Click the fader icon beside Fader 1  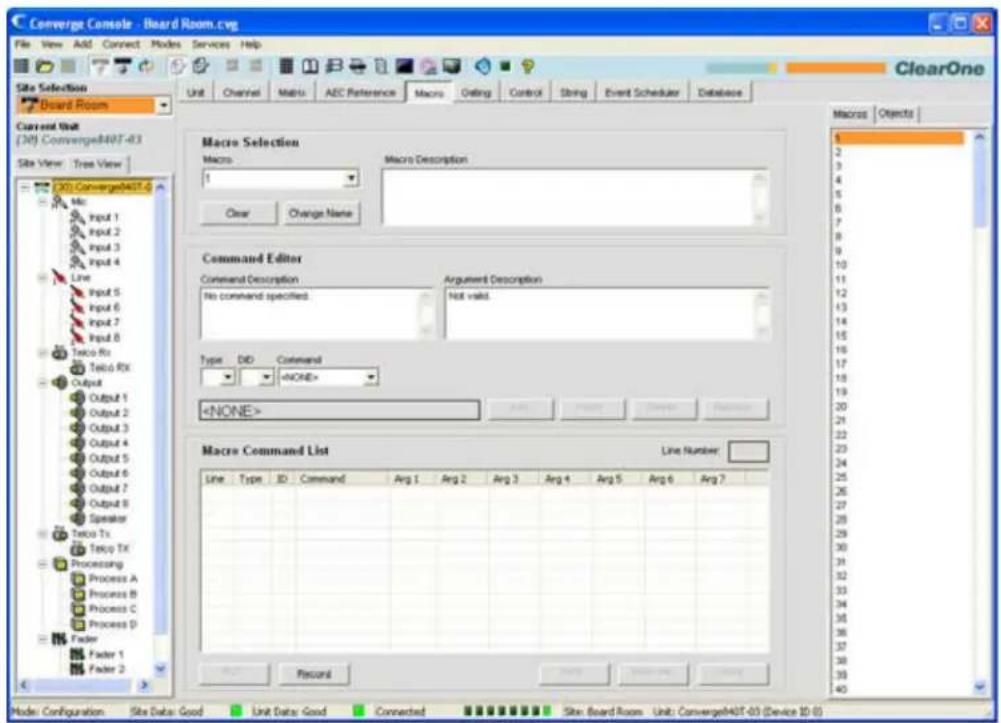[77, 654]
